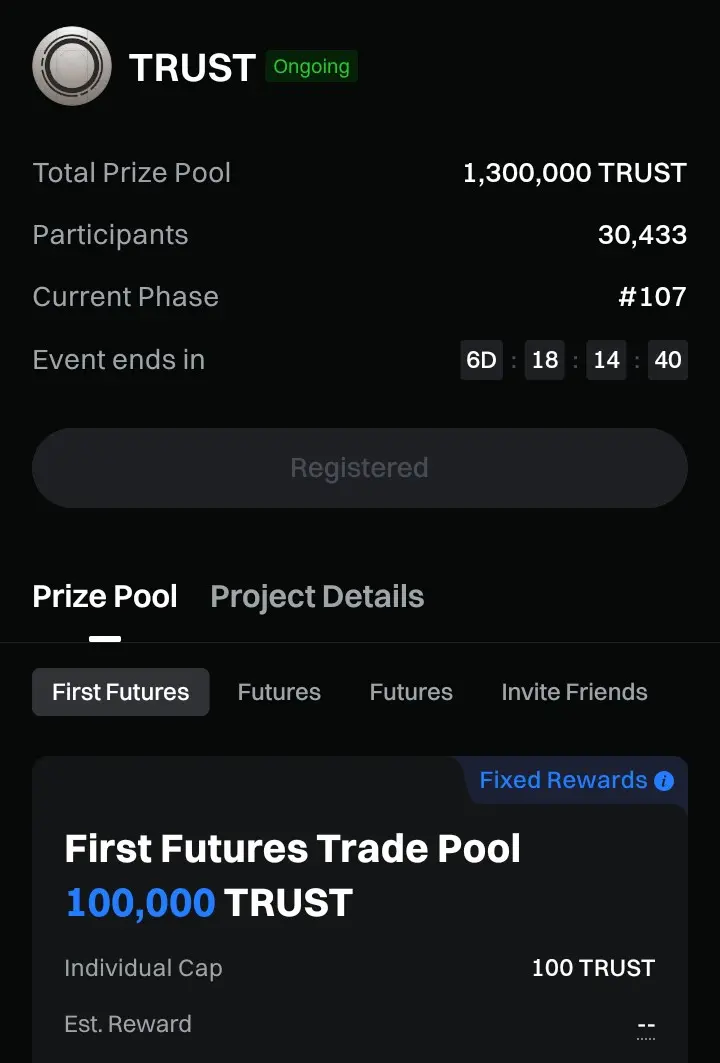720x1063 pixels.
Task: Tap the Est. Reward dashed value
Action: 646,1027
